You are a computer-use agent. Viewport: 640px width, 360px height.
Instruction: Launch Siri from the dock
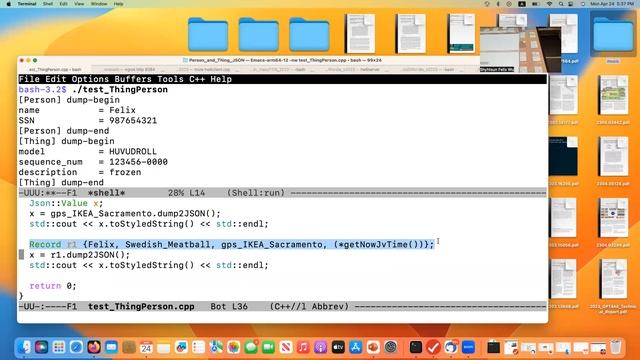tap(41, 347)
